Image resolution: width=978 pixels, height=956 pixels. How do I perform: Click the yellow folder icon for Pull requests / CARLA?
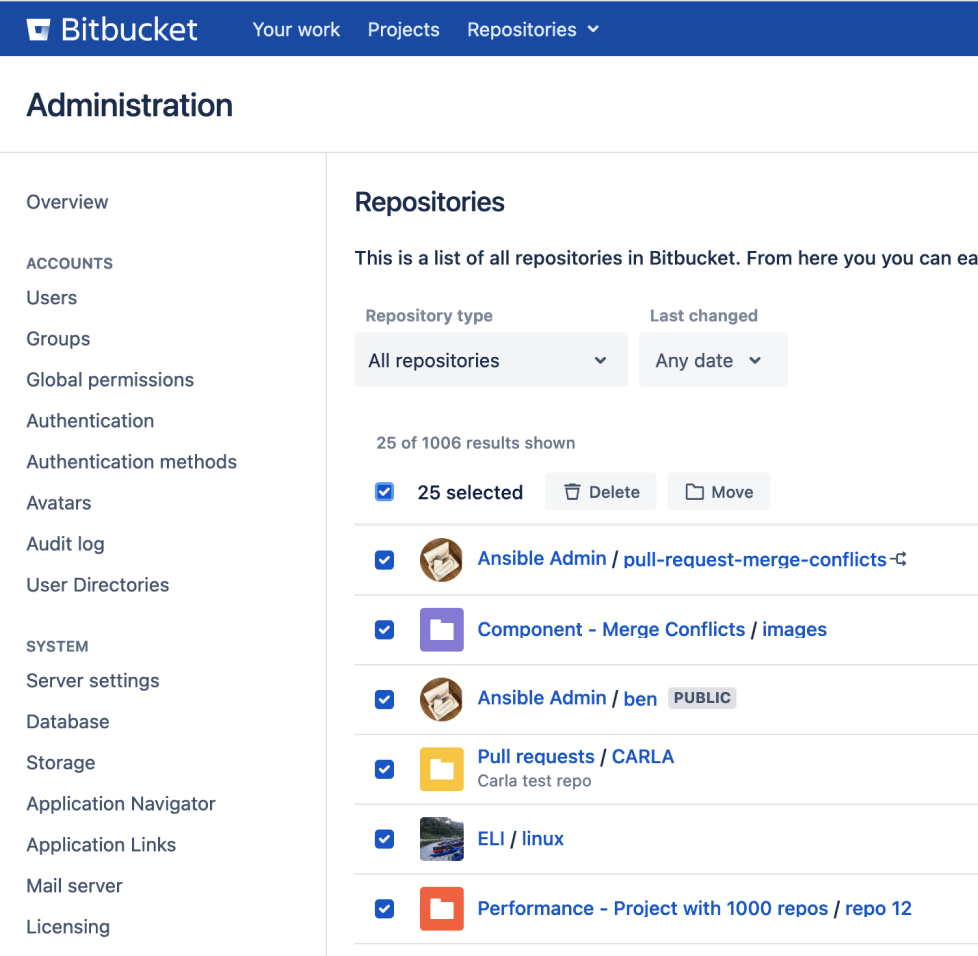click(x=442, y=769)
